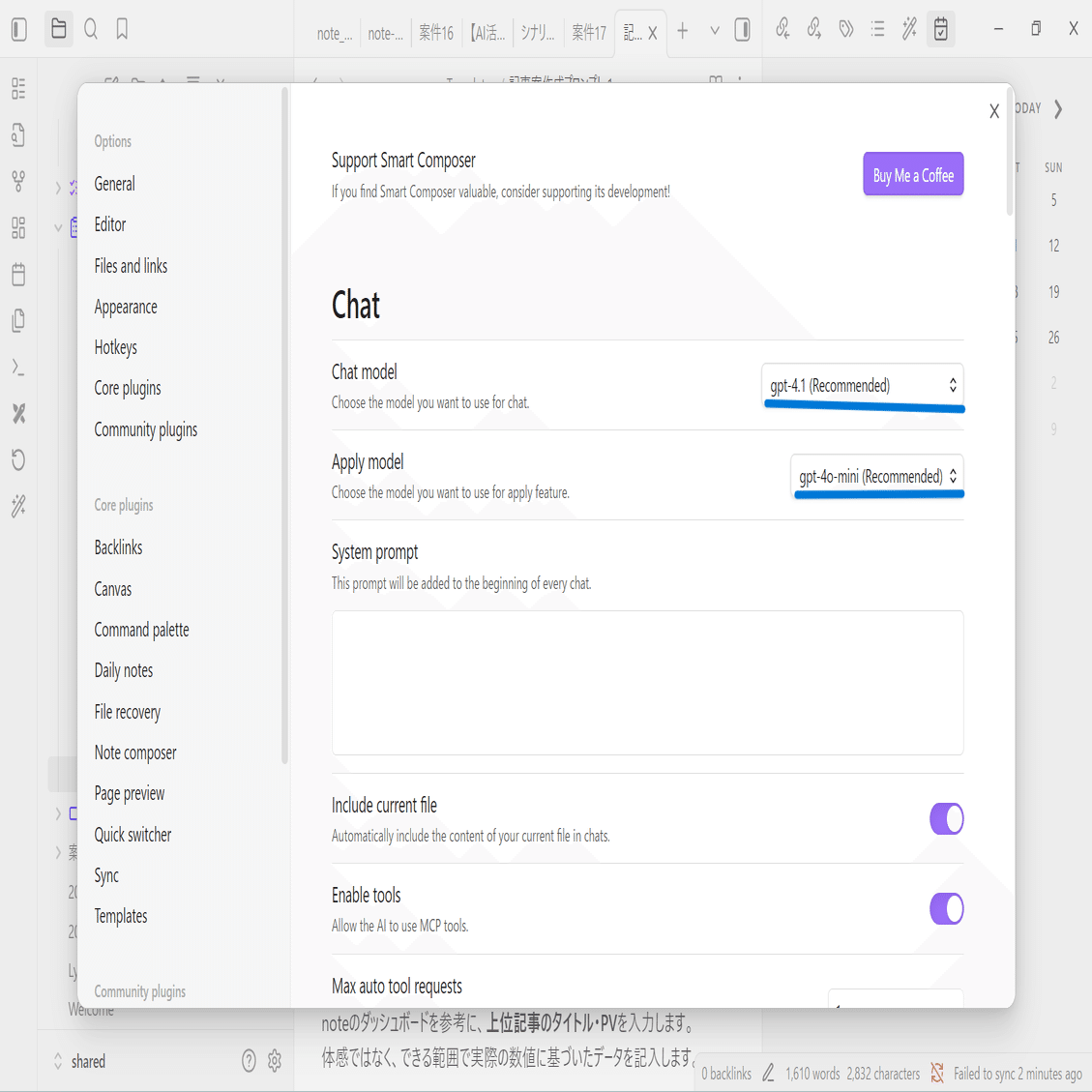Open command palette terminal icon
This screenshot has width=1092, height=1092.
tap(18, 367)
